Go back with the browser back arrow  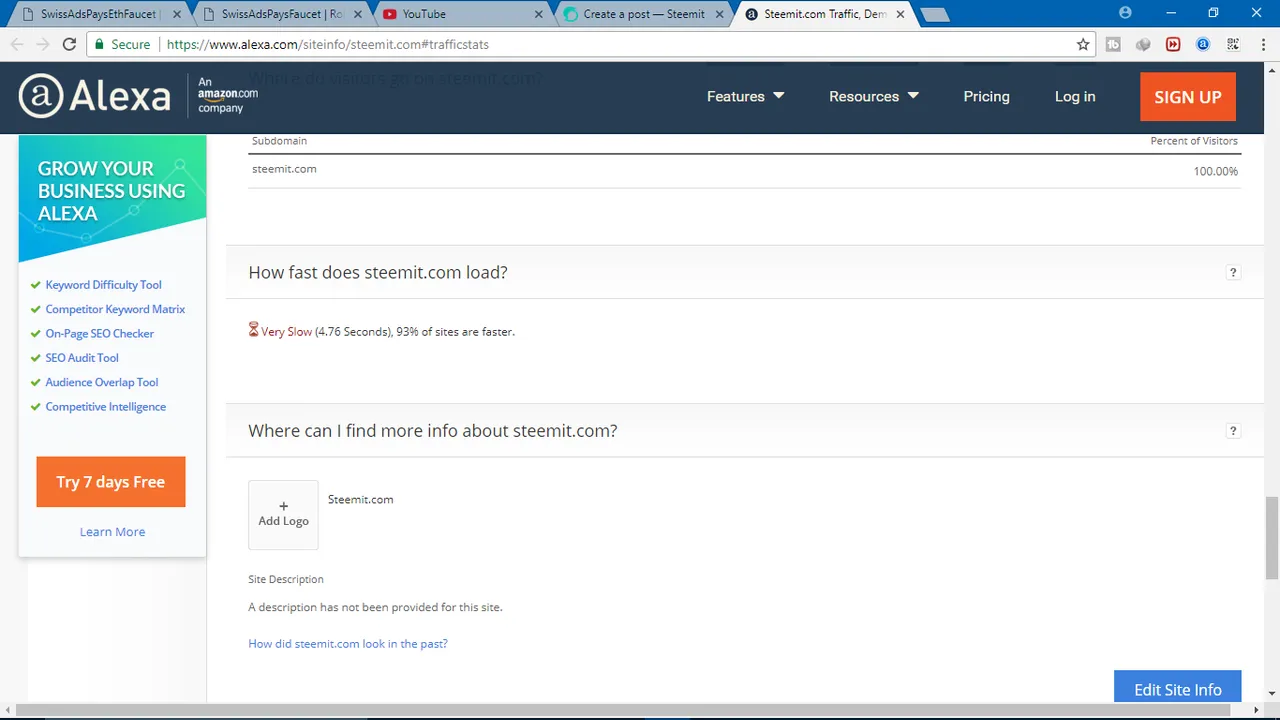point(17,44)
